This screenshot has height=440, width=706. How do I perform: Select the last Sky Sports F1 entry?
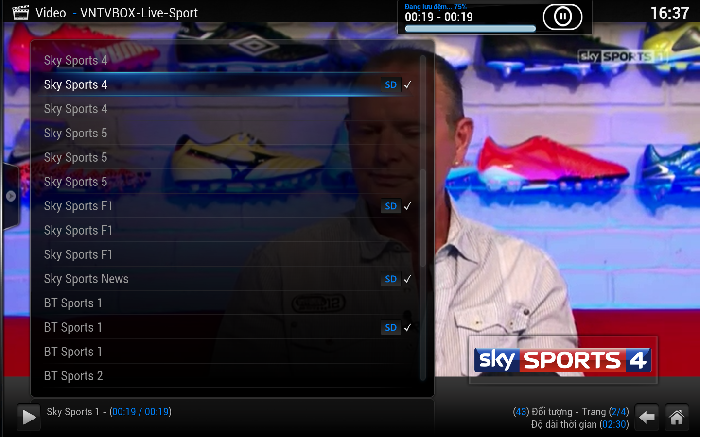coord(229,256)
